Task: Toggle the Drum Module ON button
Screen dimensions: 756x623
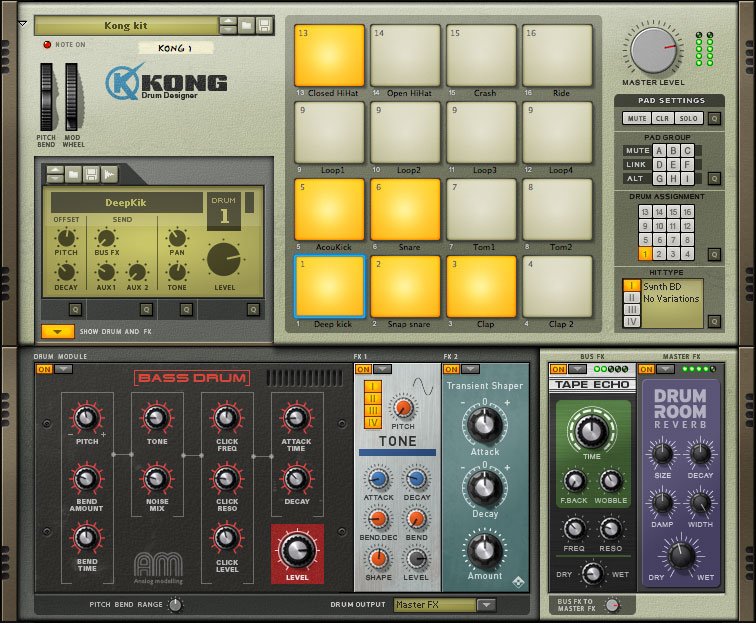Action: click(x=44, y=369)
